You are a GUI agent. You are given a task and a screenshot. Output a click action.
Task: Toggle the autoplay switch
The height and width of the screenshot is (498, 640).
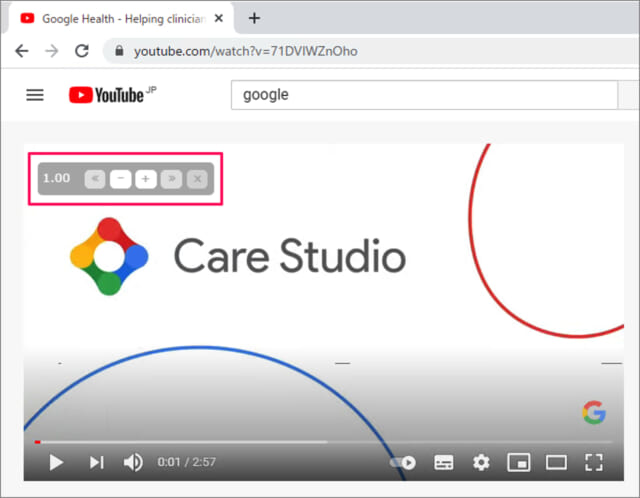coord(402,462)
